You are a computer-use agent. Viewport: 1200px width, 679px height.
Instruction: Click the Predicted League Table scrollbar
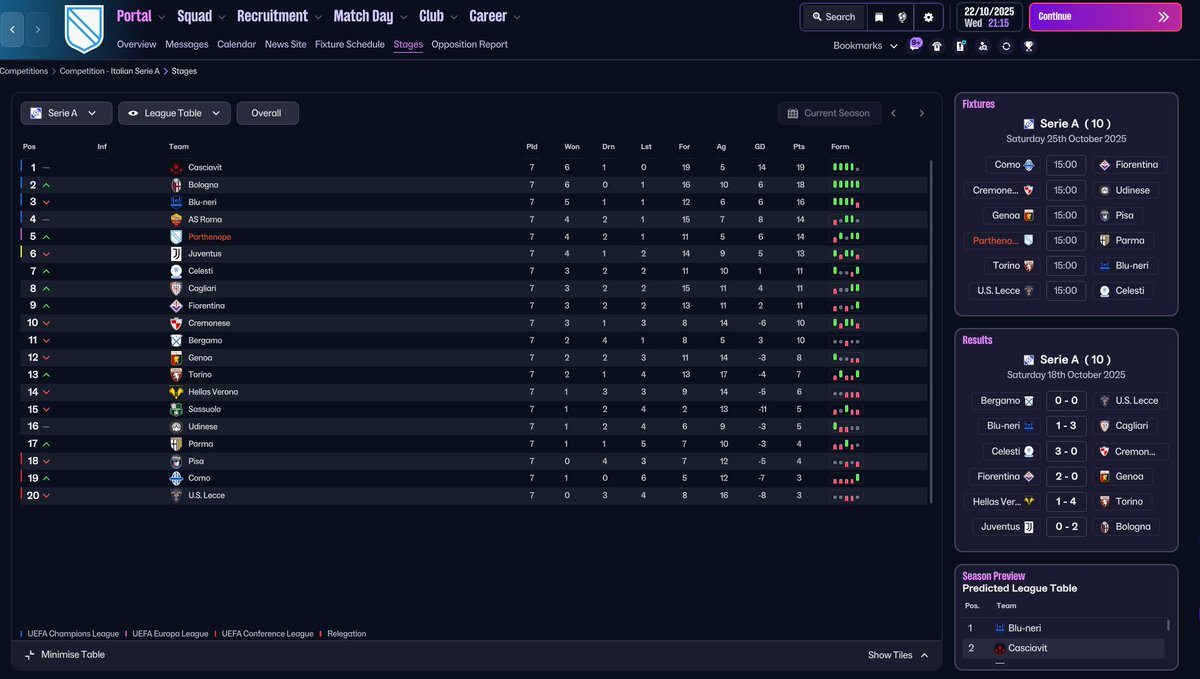pos(1168,626)
